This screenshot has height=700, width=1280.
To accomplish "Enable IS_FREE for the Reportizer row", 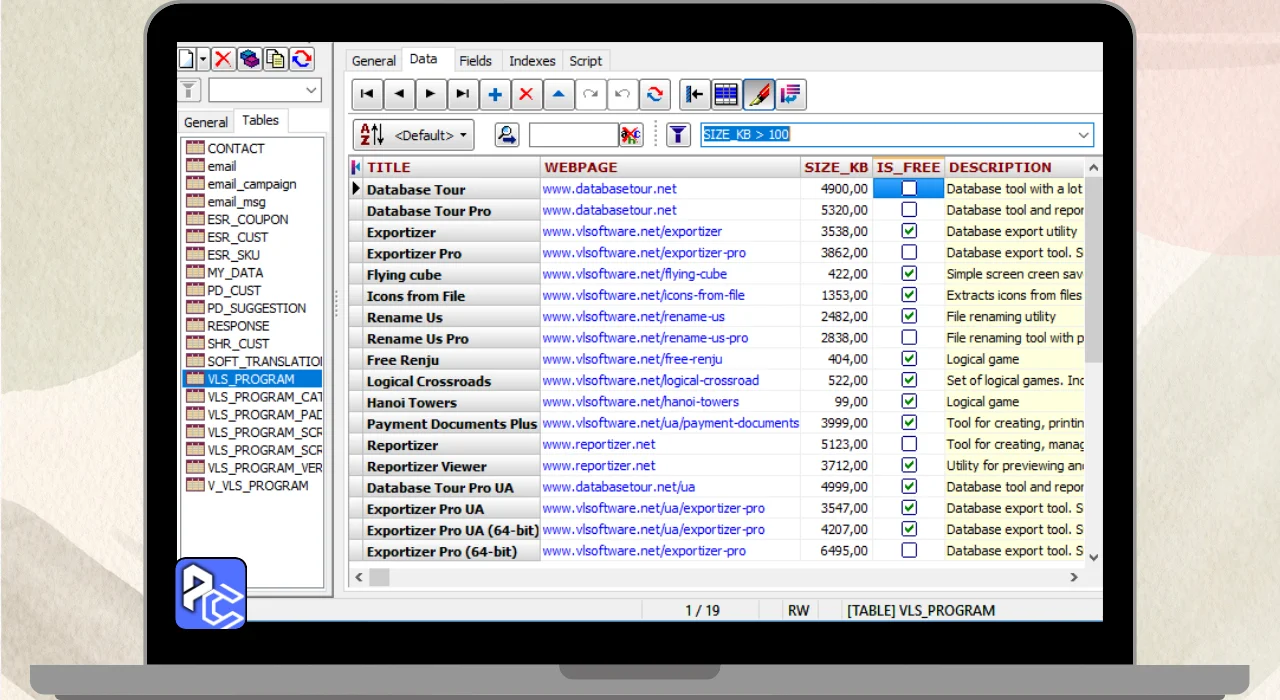I will [x=908, y=444].
